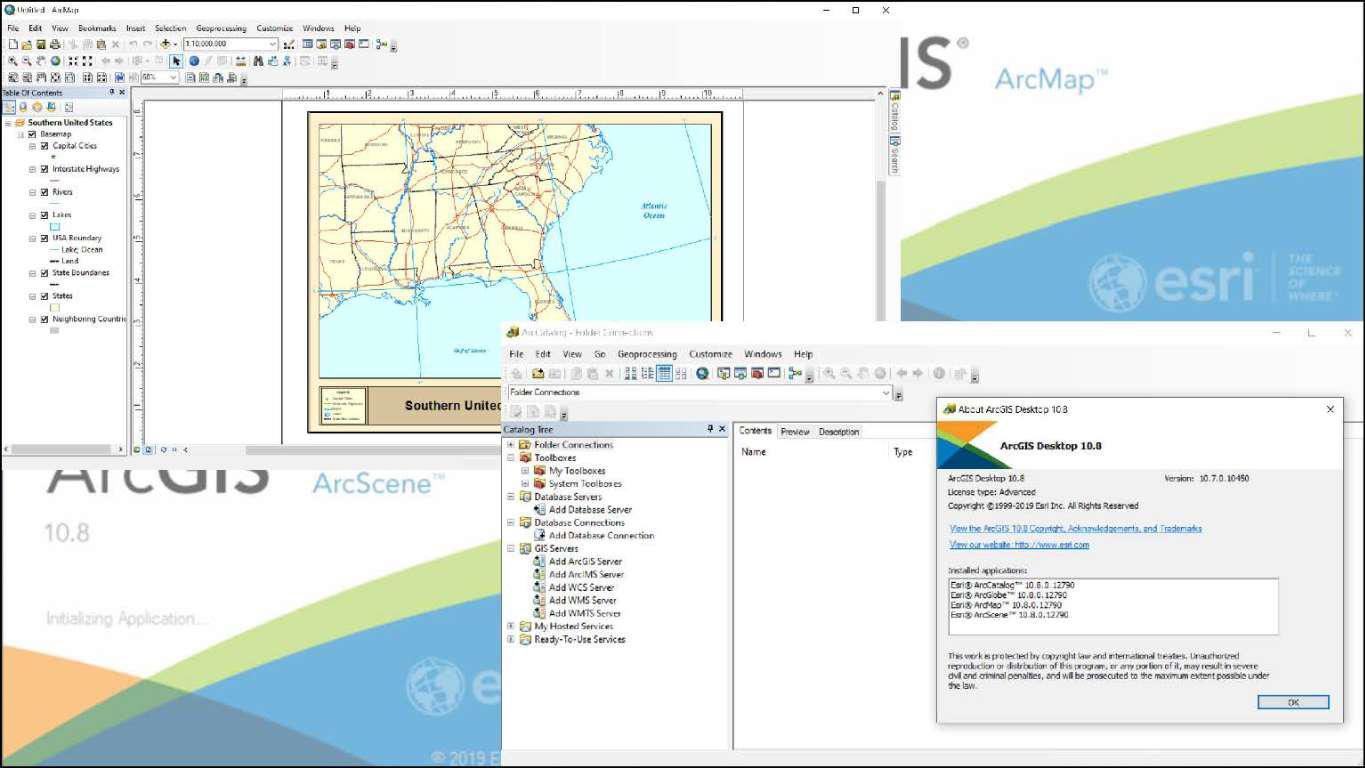The image size is (1365, 768).
Task: Switch to the Description tab in ArcCatalog
Action: [x=838, y=431]
